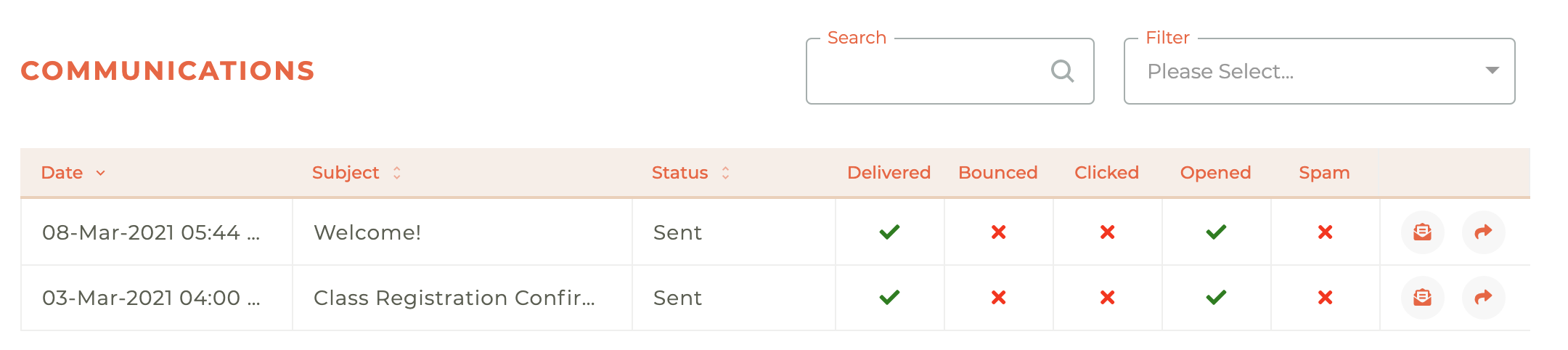The width and height of the screenshot is (1568, 350).
Task: Expand filter options using the caret arrow
Action: pyautogui.click(x=1492, y=70)
